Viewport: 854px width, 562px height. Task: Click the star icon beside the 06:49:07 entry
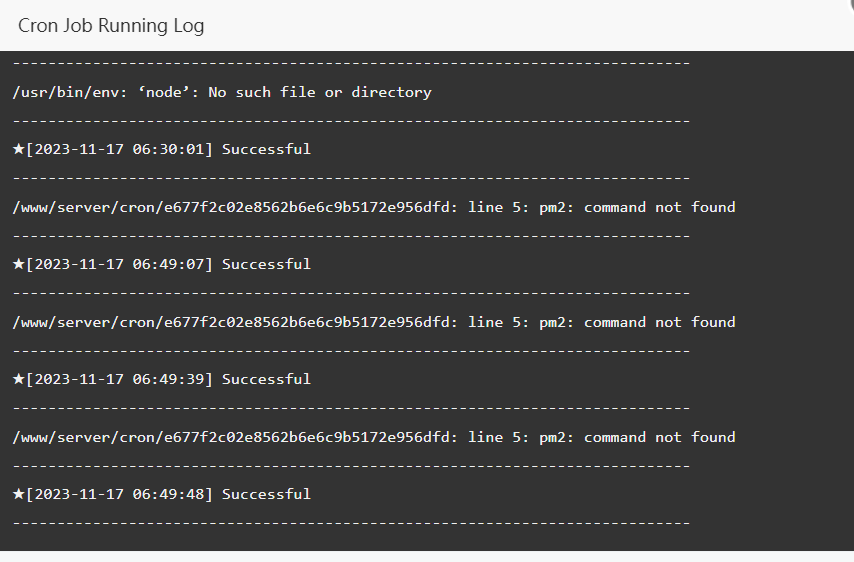[18, 264]
